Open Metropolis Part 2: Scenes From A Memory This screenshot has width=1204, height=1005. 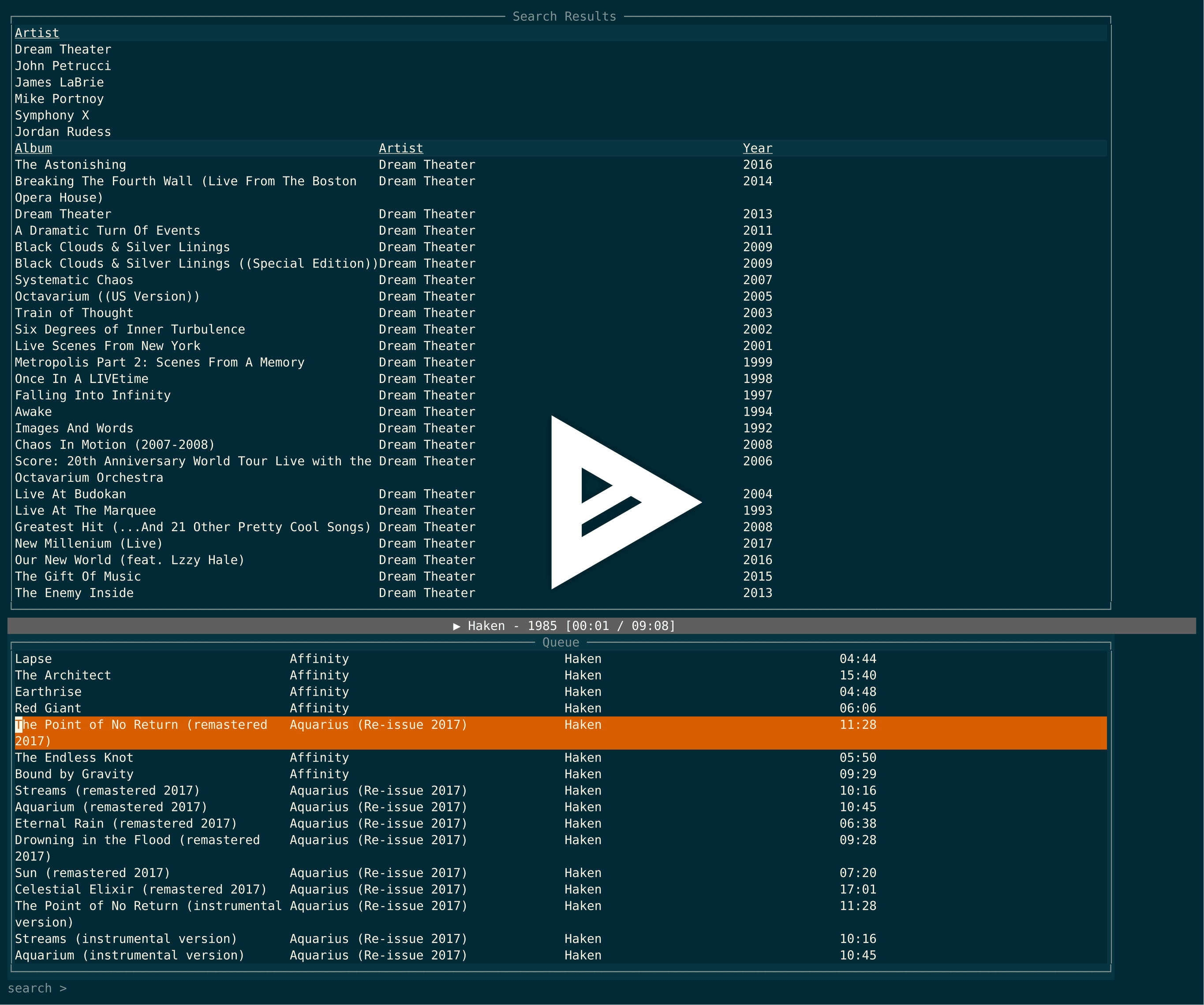(159, 362)
